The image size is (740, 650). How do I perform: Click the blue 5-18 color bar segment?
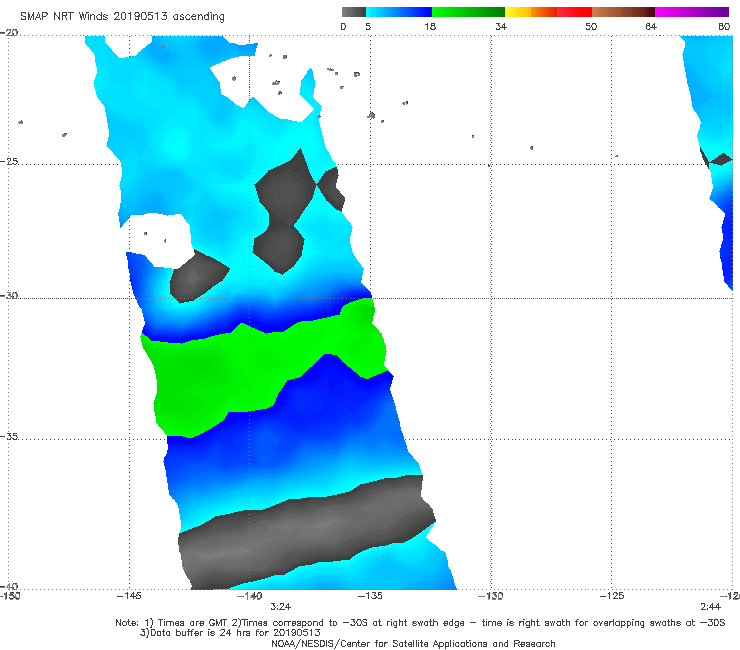tap(399, 12)
